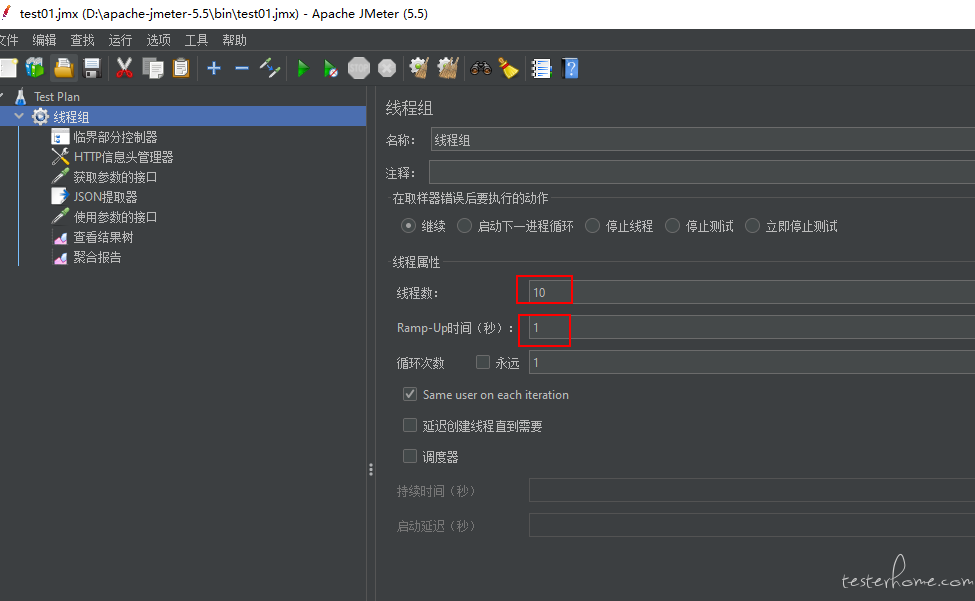Click the 线程数 input field

(x=752, y=292)
